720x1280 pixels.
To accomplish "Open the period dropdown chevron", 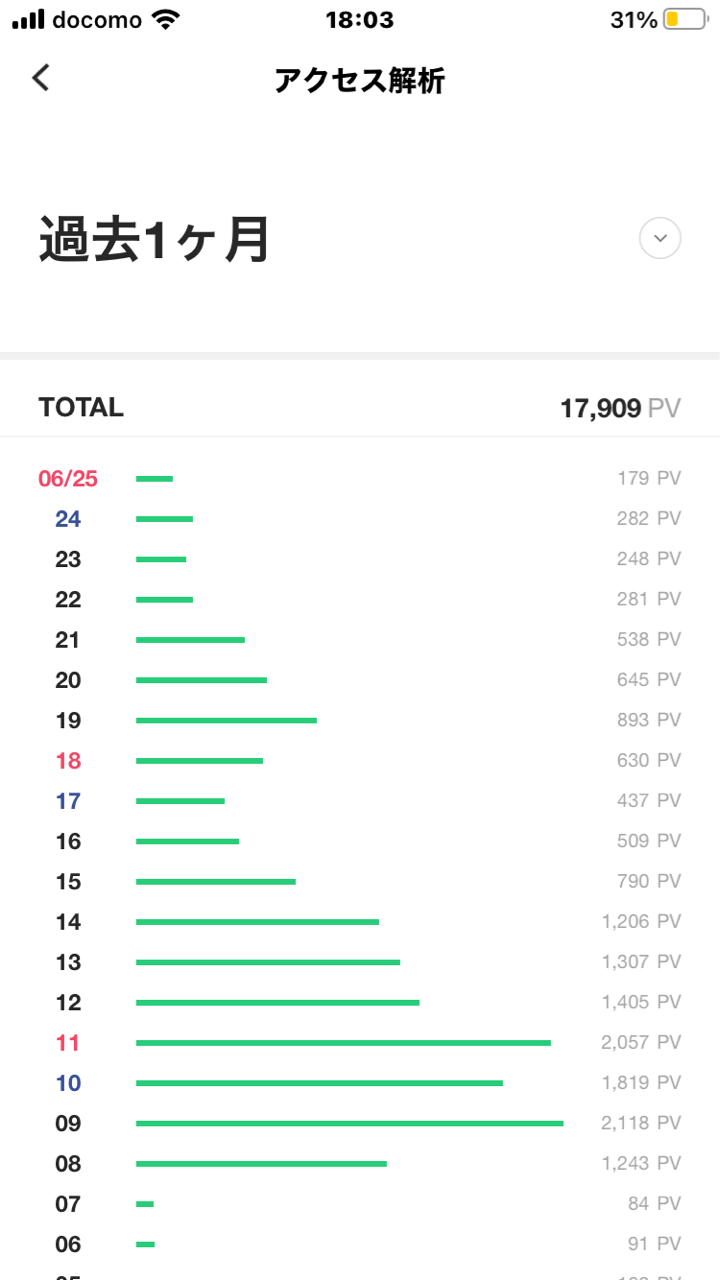I will click(660, 239).
